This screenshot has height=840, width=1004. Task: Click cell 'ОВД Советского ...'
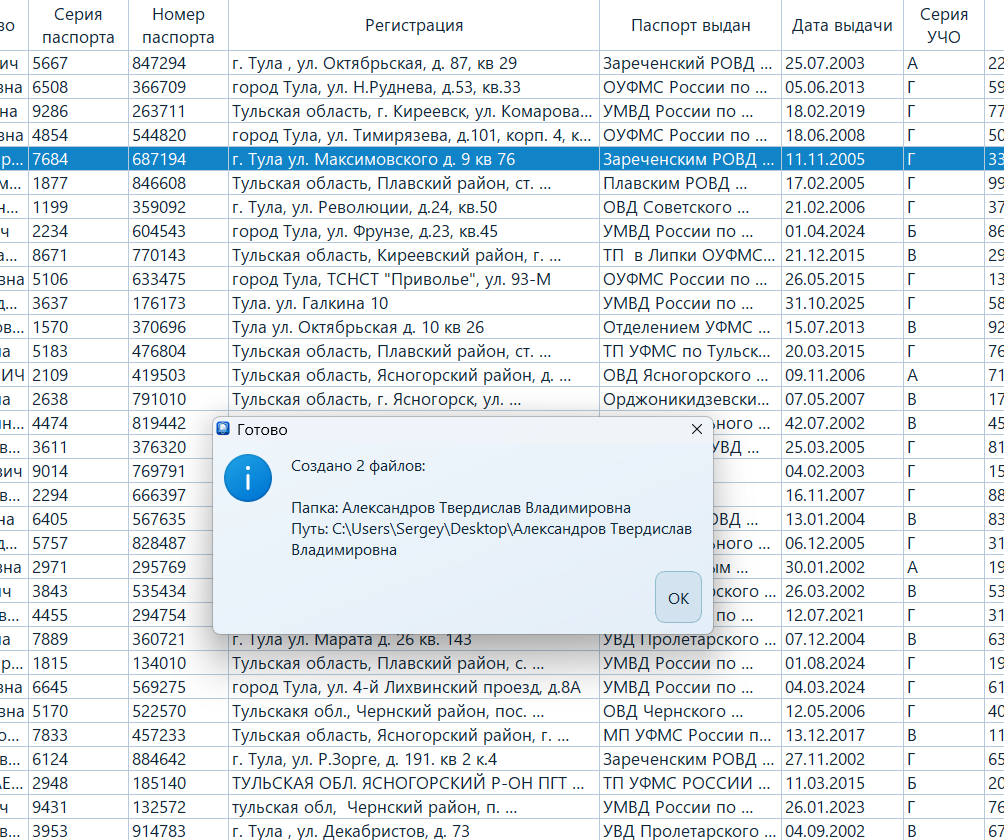coord(690,207)
